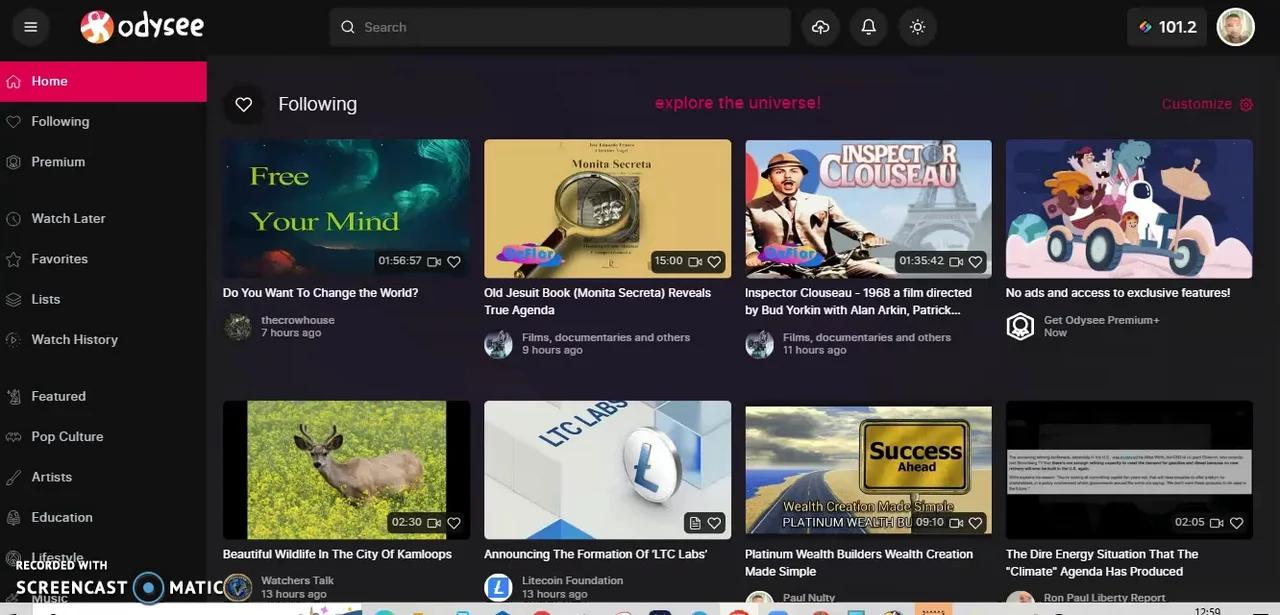Toggle the light/dark theme sun icon

click(x=917, y=27)
